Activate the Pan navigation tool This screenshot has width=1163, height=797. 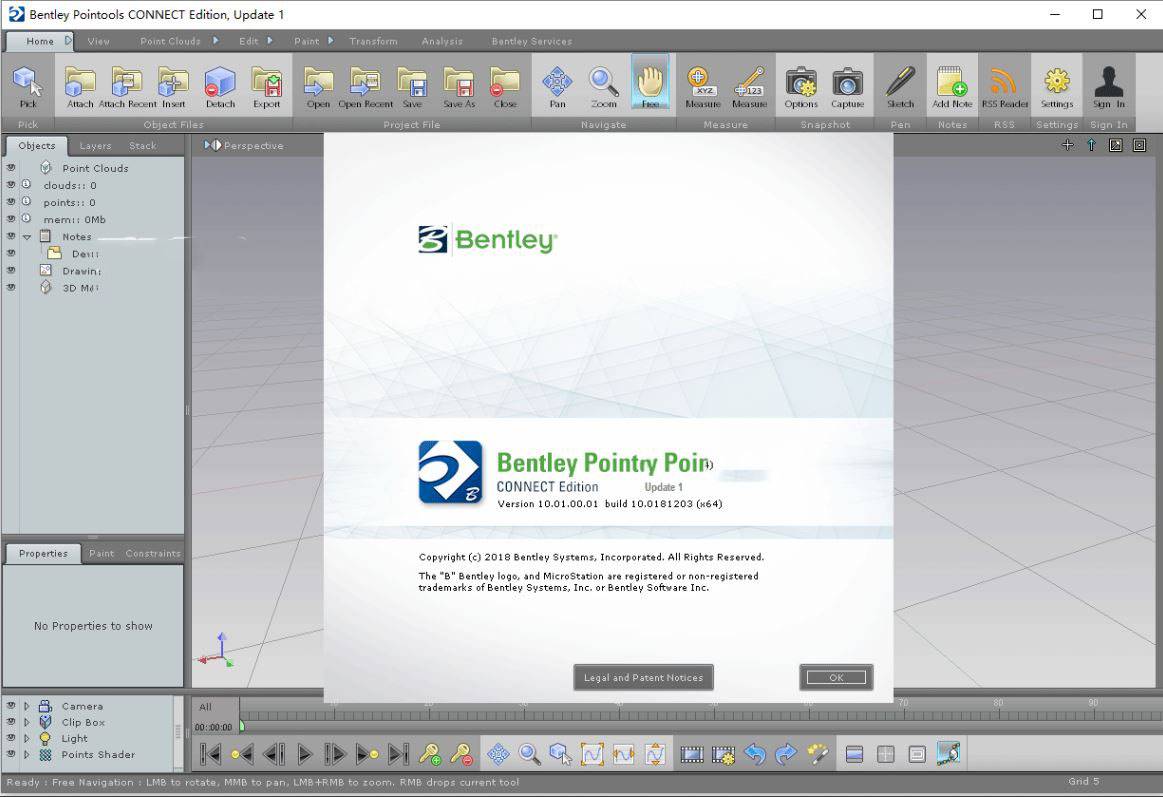(557, 84)
